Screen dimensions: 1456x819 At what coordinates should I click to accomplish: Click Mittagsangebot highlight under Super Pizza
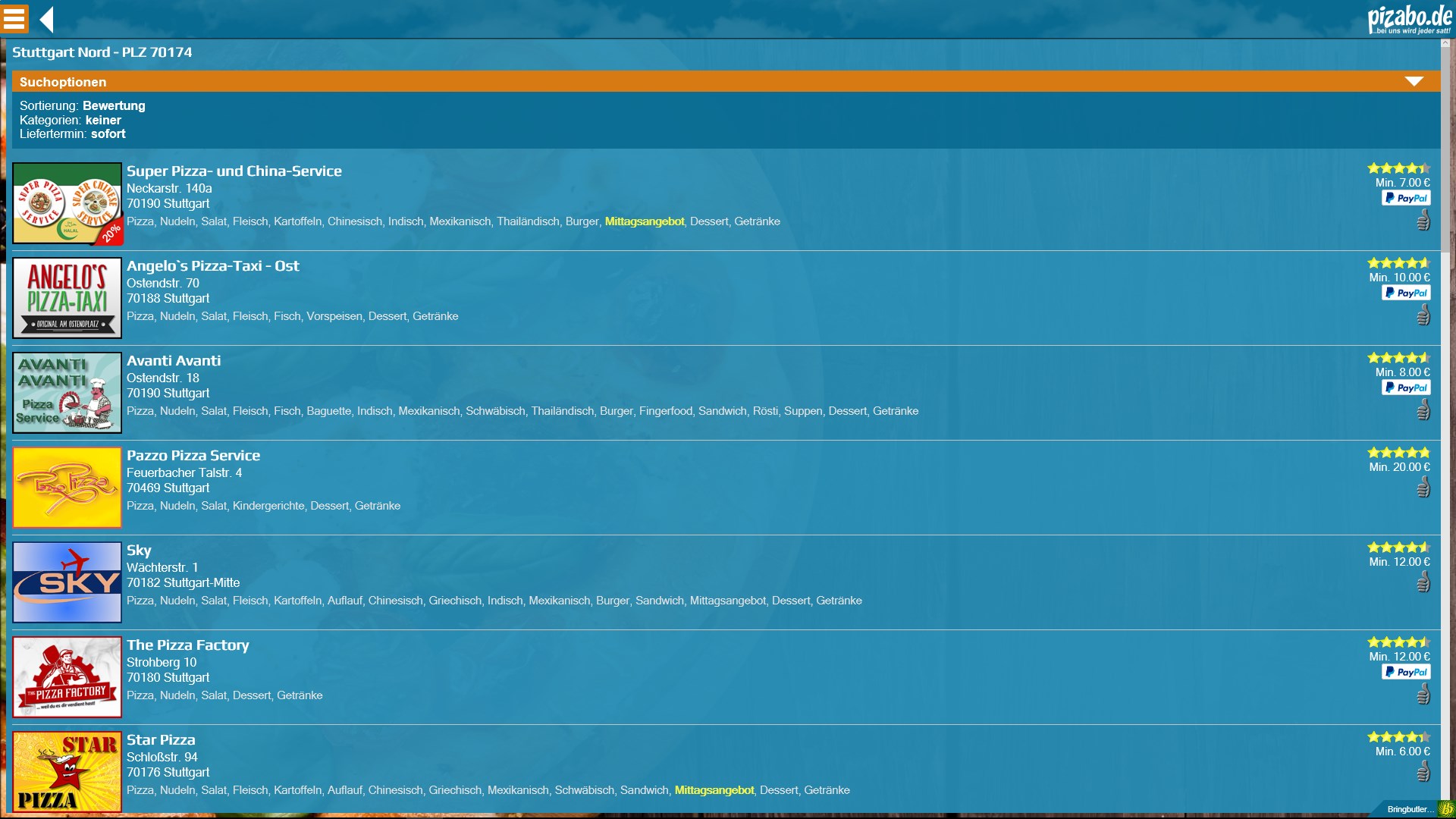coord(644,221)
